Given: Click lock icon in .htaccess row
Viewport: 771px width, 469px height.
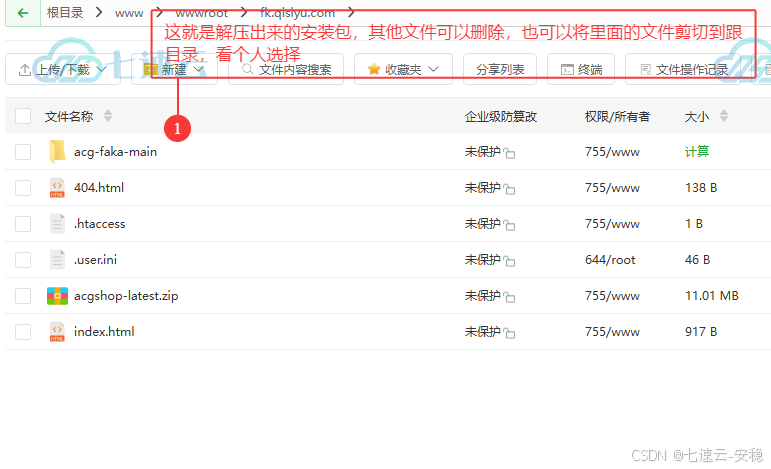Looking at the screenshot, I should (509, 225).
